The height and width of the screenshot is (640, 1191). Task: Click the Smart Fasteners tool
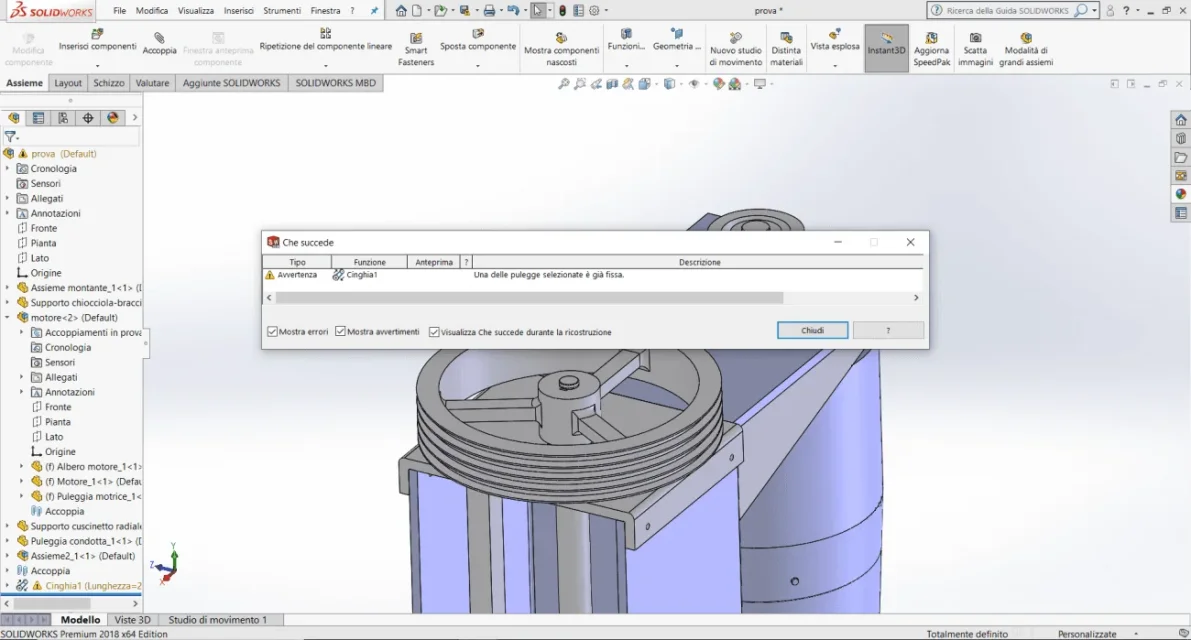coord(415,49)
